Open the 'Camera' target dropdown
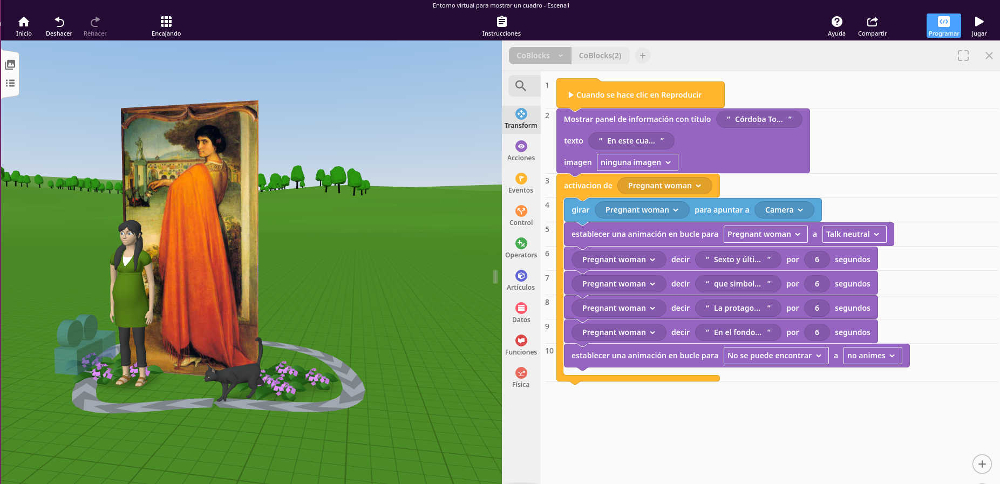This screenshot has height=484, width=1000. coord(785,210)
